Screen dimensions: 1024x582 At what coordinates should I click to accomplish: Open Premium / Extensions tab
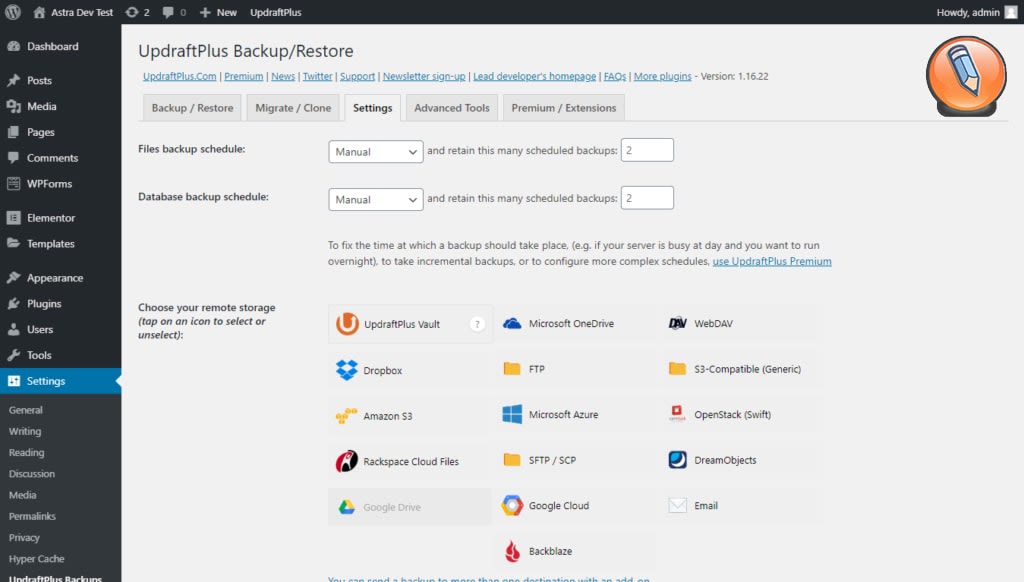564,108
